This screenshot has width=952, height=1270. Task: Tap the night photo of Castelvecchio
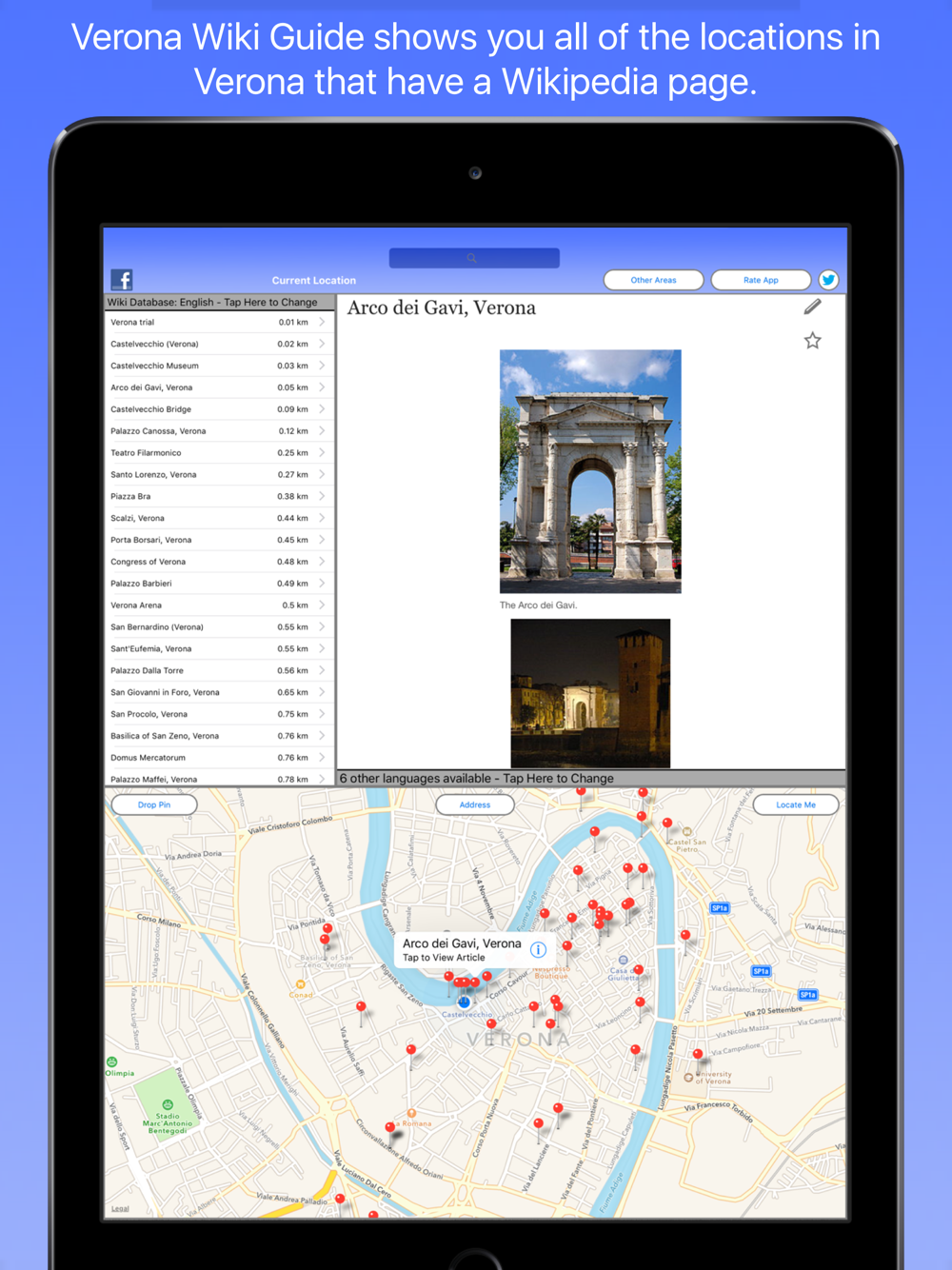click(x=590, y=693)
